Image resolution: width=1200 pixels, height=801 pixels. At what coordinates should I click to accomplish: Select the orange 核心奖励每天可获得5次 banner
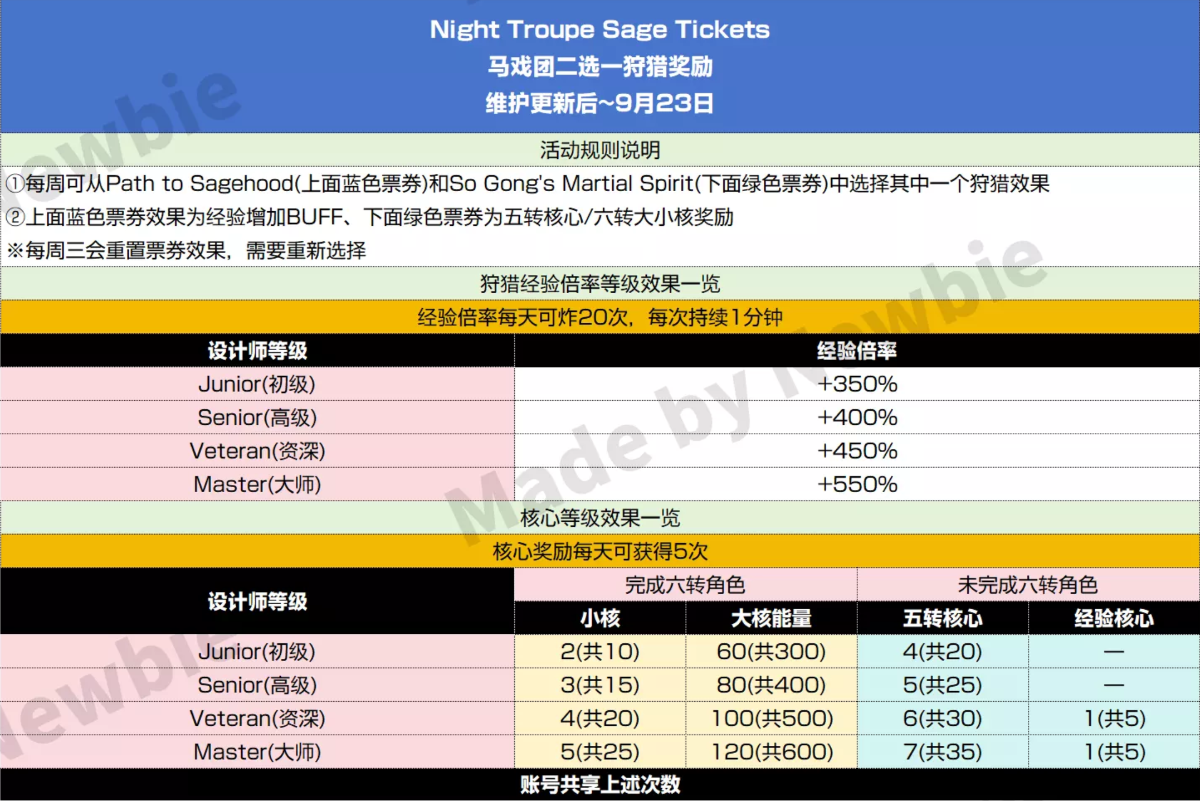600,552
